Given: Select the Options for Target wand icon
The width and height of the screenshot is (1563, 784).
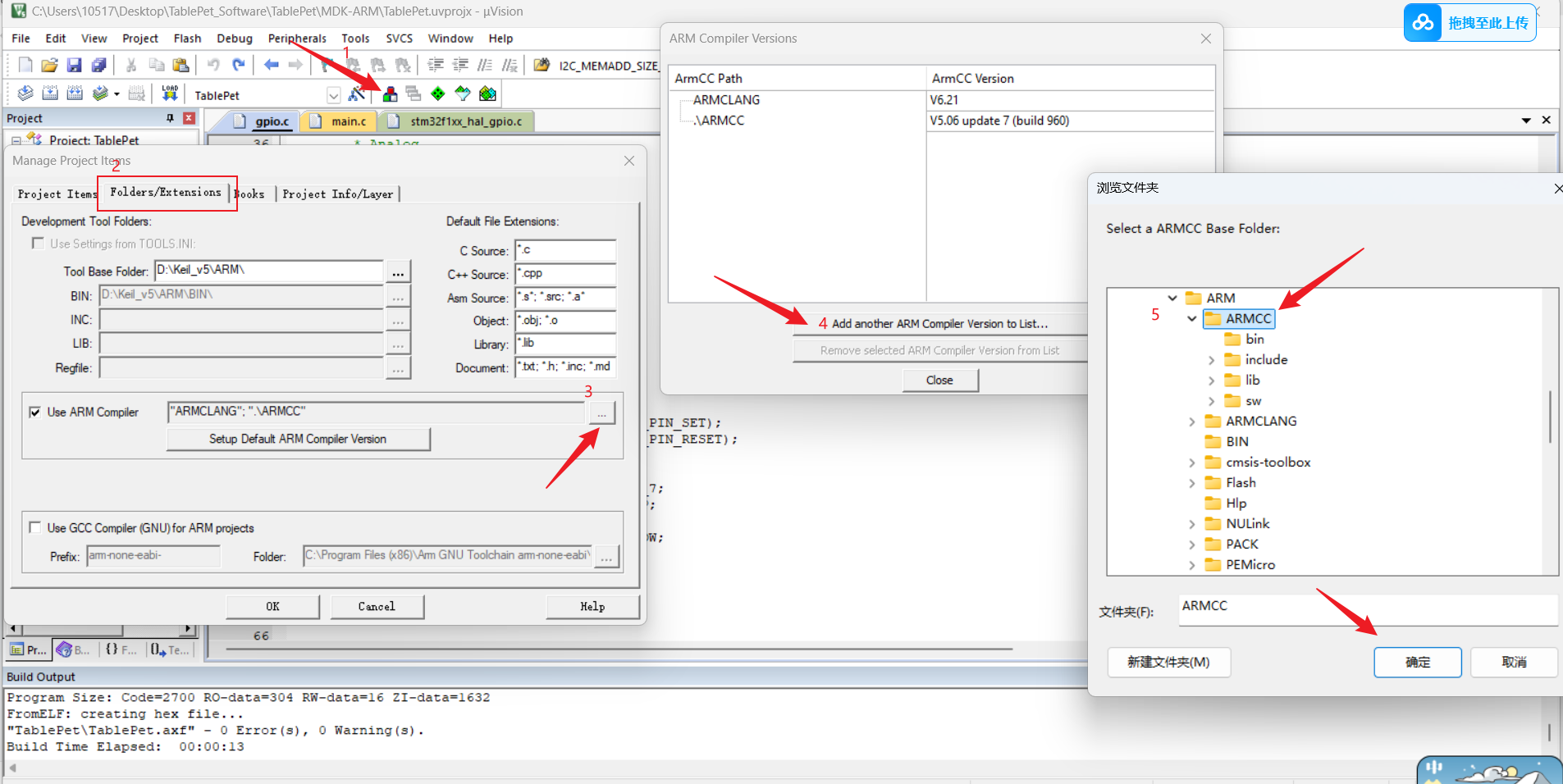Looking at the screenshot, I should (x=357, y=93).
